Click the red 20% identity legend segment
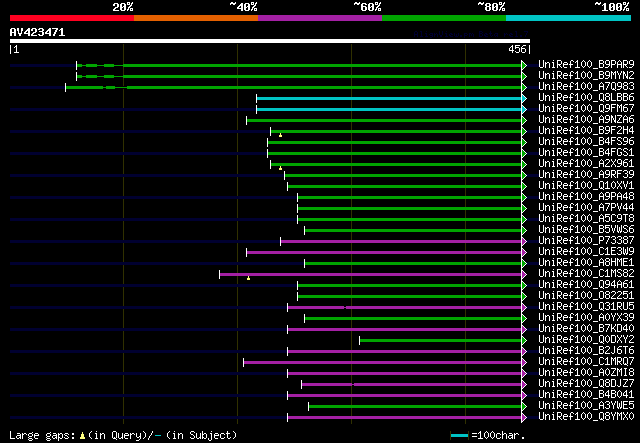 72,18
